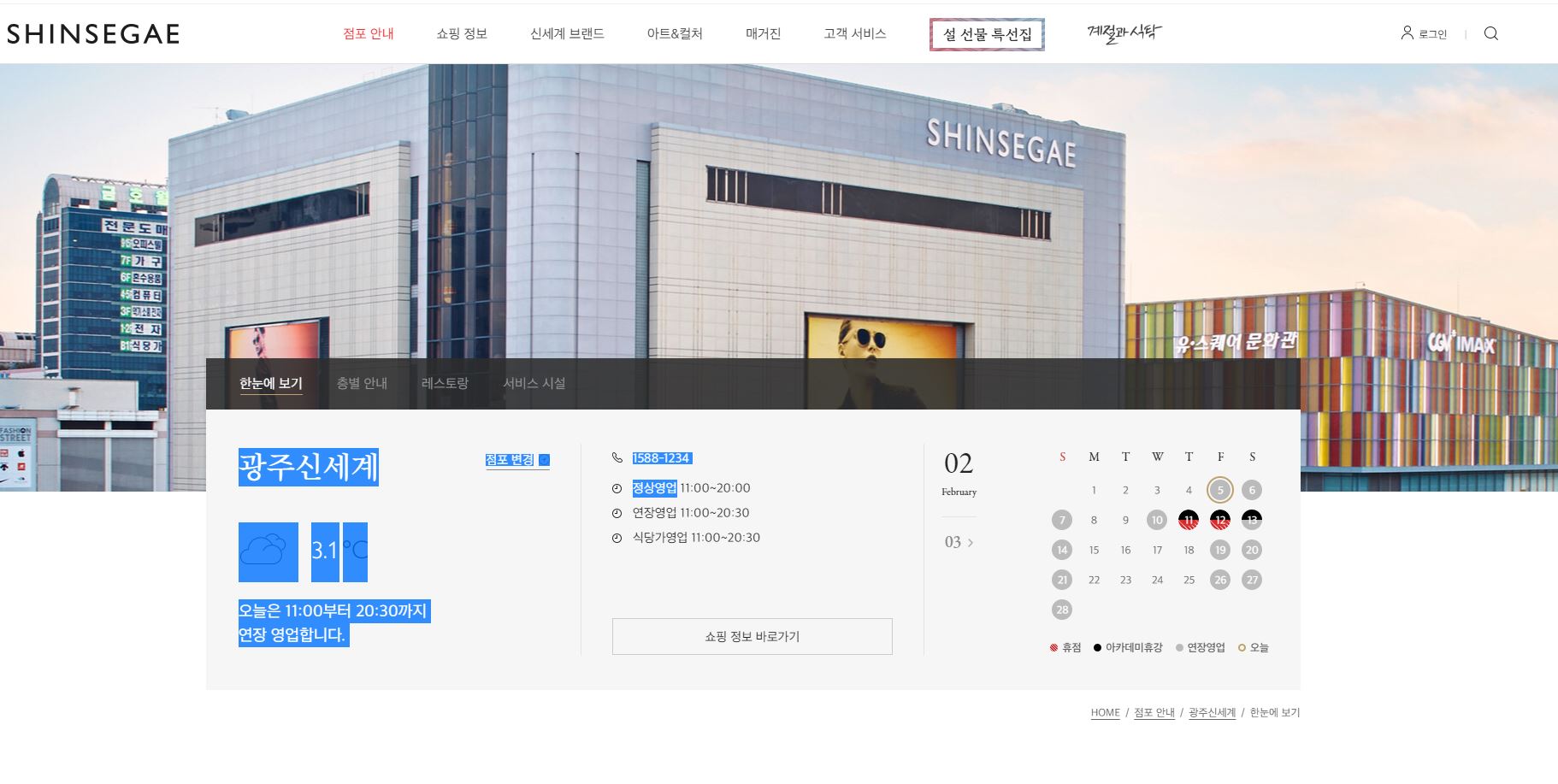Select date 12 on the calendar

pos(1220,520)
